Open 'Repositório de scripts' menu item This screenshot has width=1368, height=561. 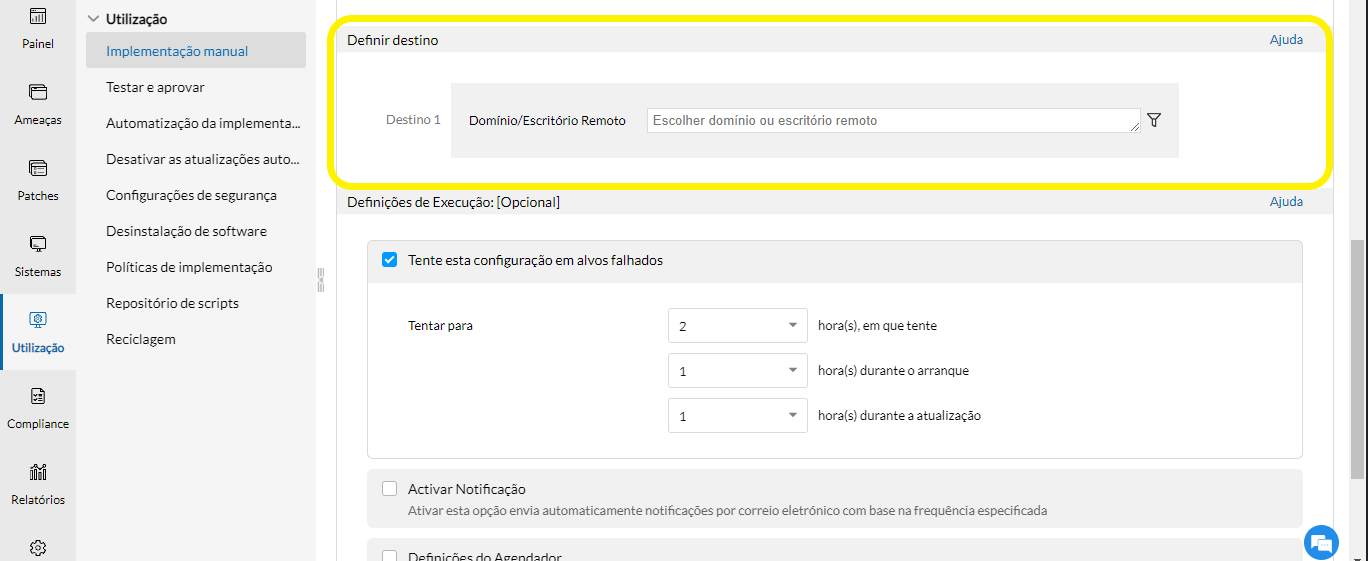tap(172, 303)
